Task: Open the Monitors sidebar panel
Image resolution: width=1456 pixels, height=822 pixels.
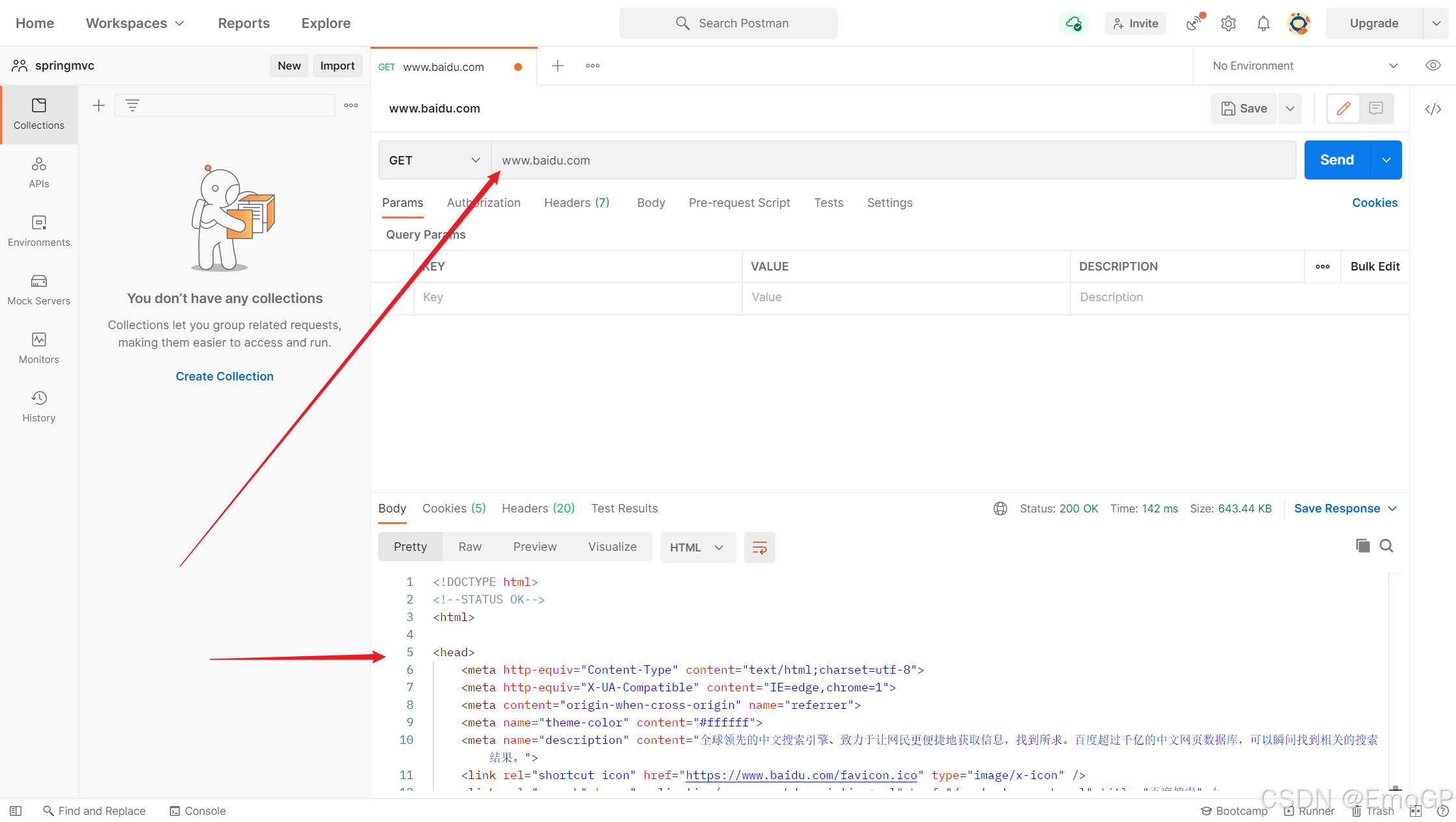Action: [39, 348]
